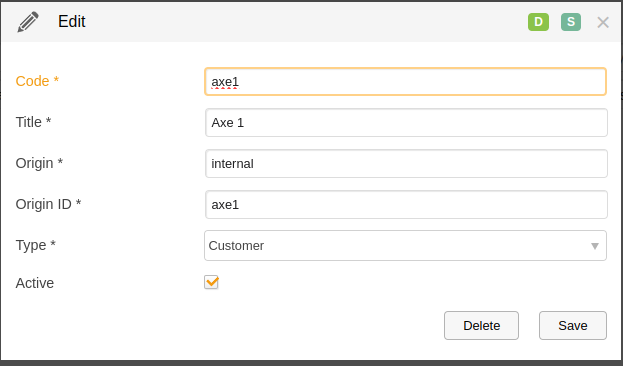Click the orange Code label

(x=37, y=81)
